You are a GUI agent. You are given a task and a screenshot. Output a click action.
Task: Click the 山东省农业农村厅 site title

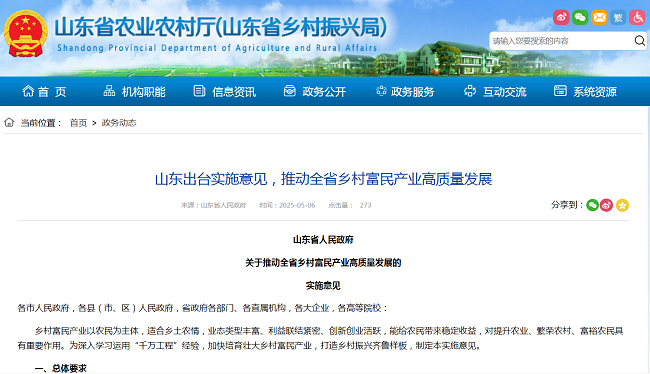pos(221,27)
